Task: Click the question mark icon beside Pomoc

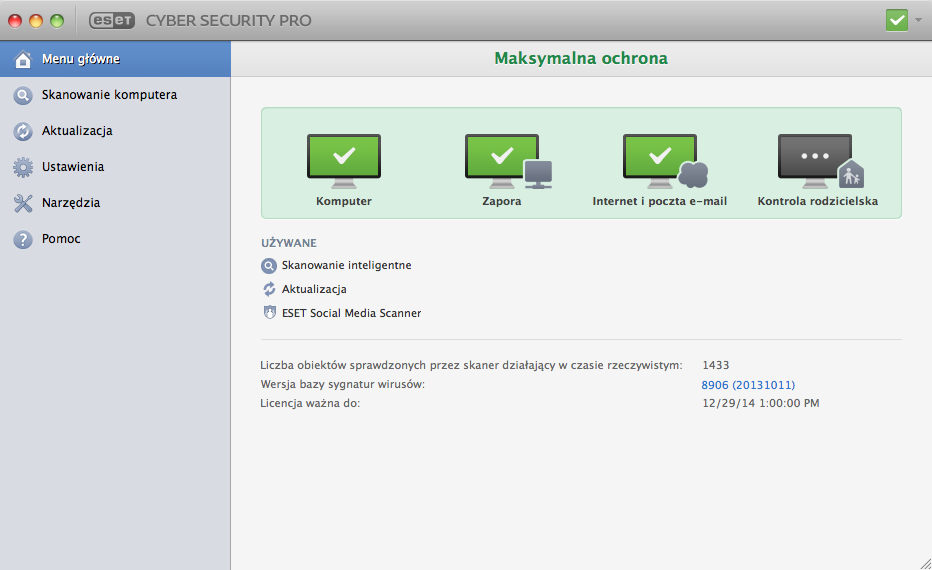Action: point(23,239)
